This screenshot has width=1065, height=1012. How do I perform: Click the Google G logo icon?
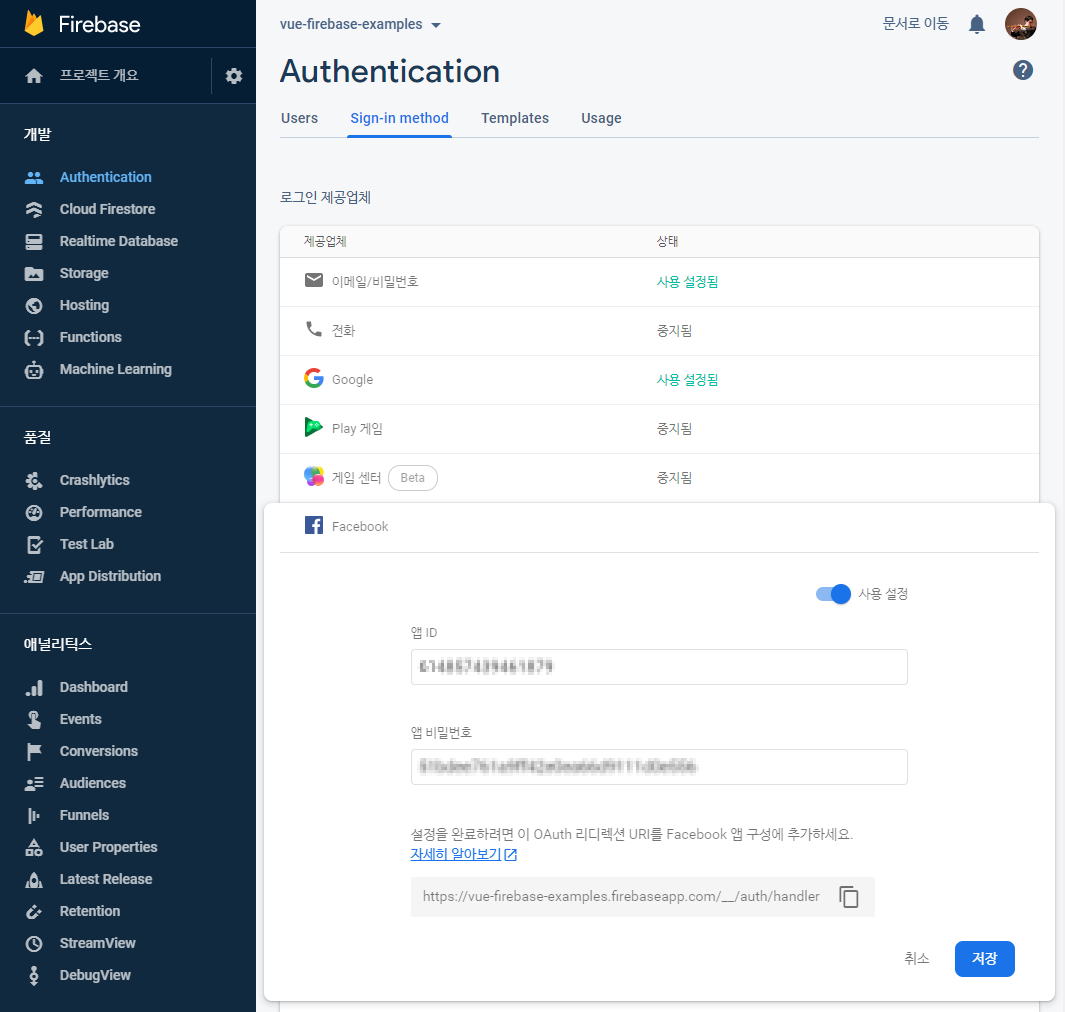coord(314,378)
